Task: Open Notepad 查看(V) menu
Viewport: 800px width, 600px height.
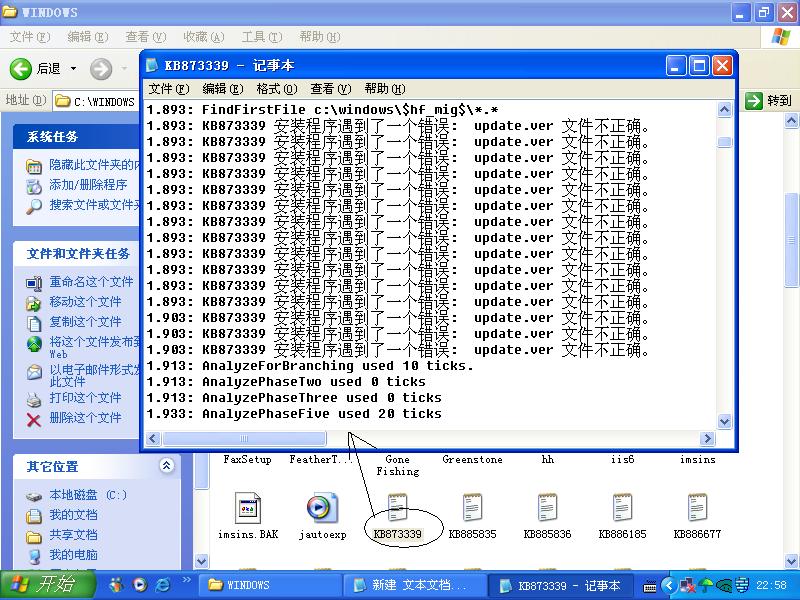Action: [x=331, y=89]
